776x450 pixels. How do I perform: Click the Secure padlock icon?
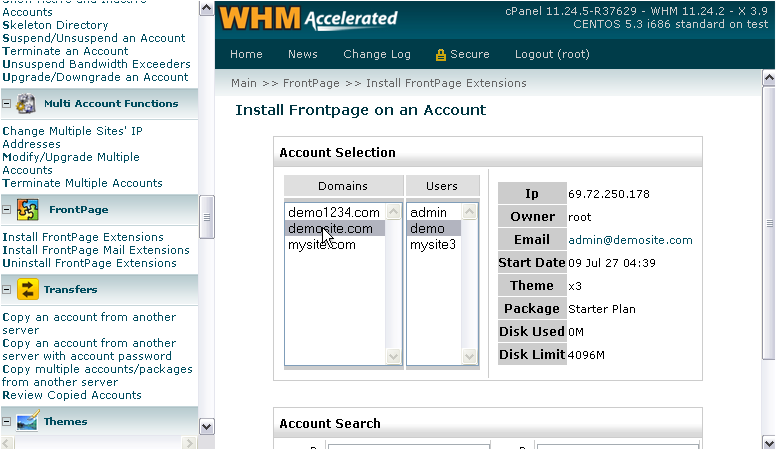point(440,55)
